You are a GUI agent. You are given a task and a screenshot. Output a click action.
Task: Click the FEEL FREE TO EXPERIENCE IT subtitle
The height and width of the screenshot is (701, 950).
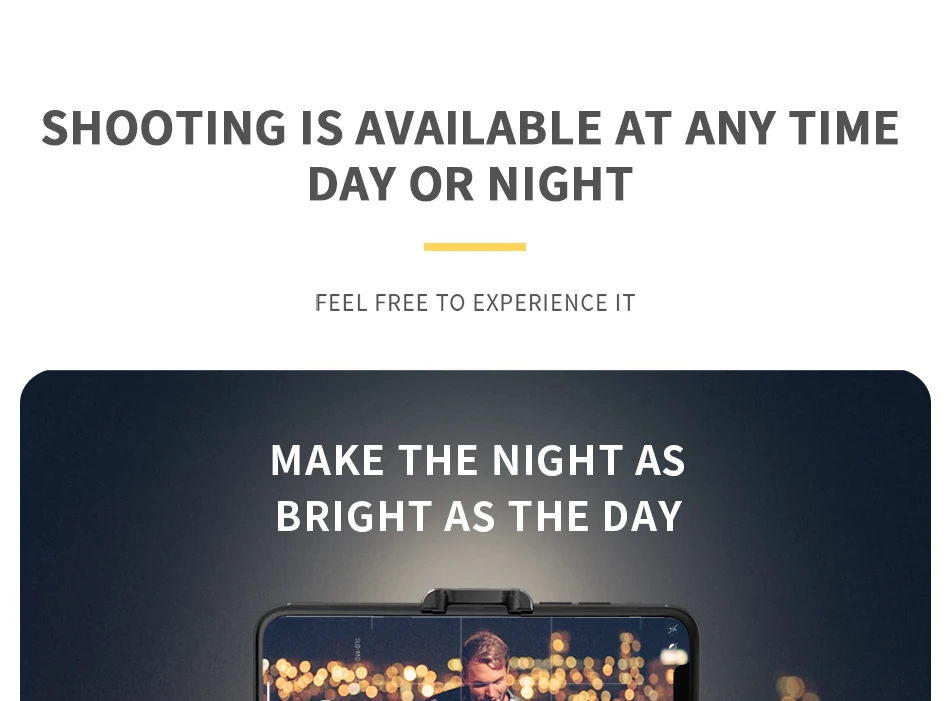(475, 302)
